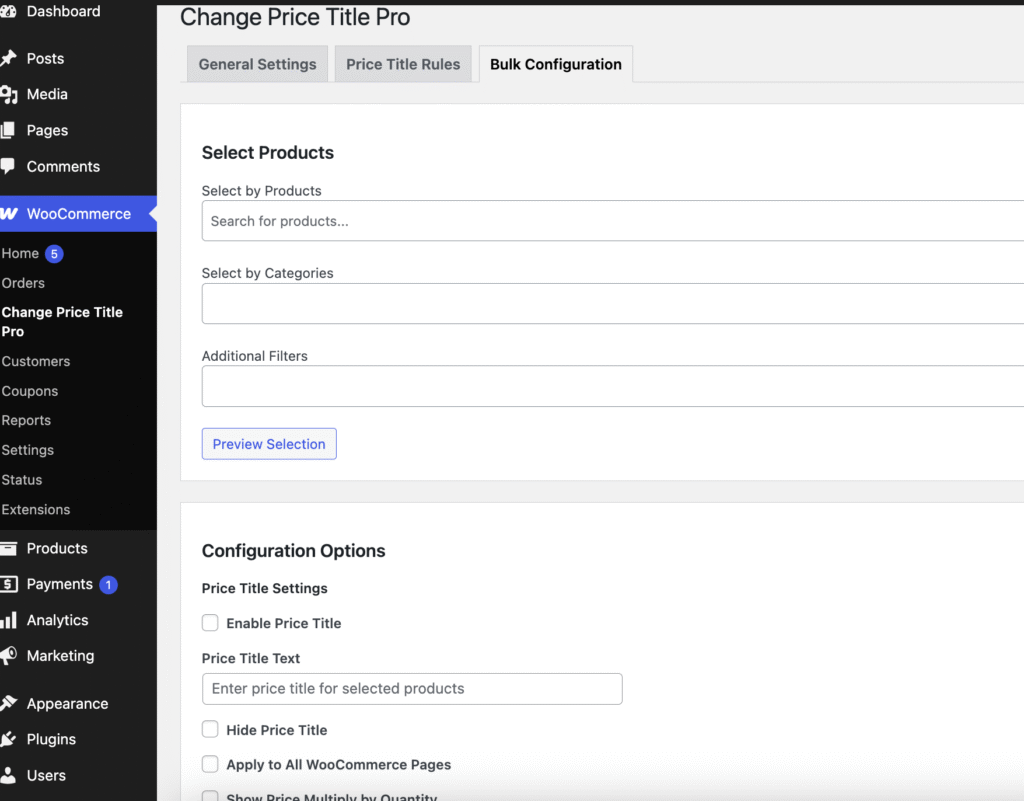Viewport: 1024px width, 801px height.
Task: Click the Preview Selection button
Action: (269, 444)
